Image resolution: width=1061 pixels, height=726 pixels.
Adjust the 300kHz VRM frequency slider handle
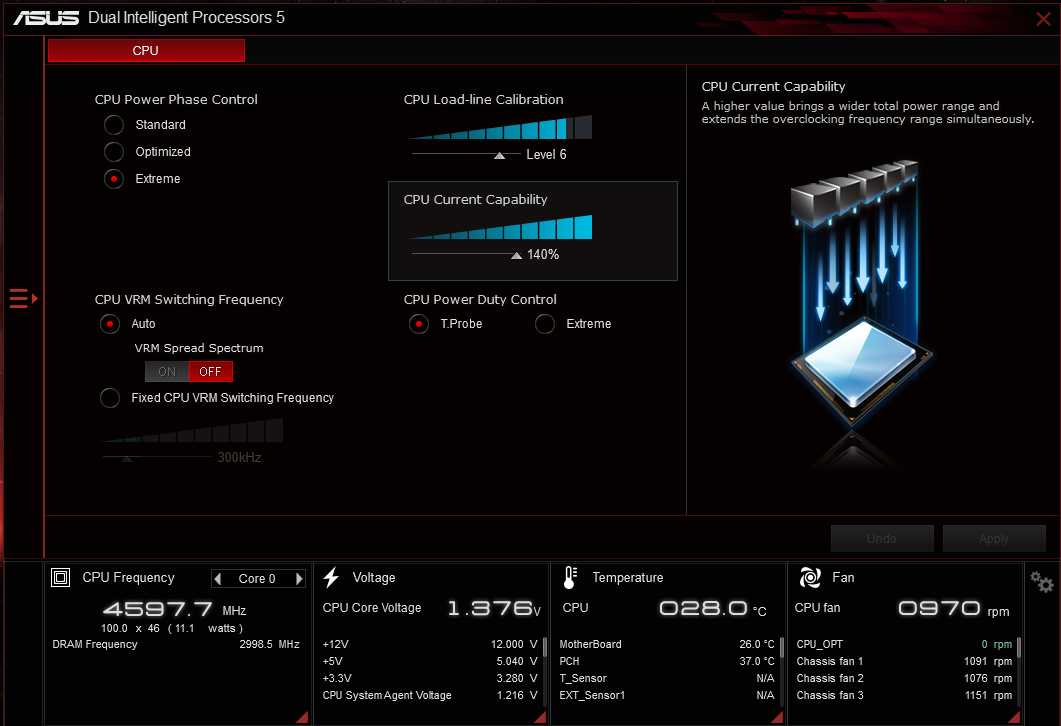pos(127,459)
